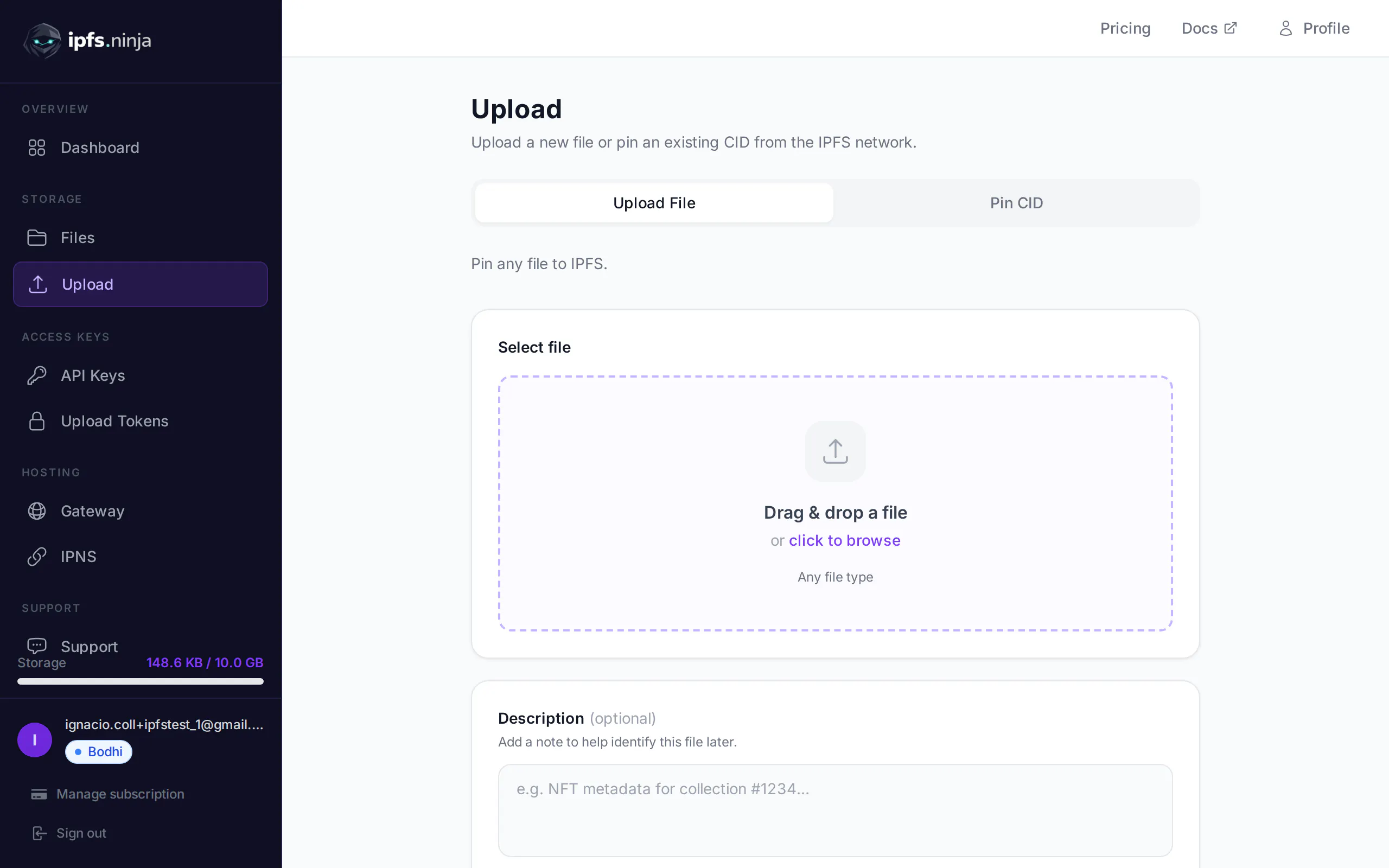Click the Upload Tokens text label
Viewport: 1389px width, 868px height.
click(115, 421)
